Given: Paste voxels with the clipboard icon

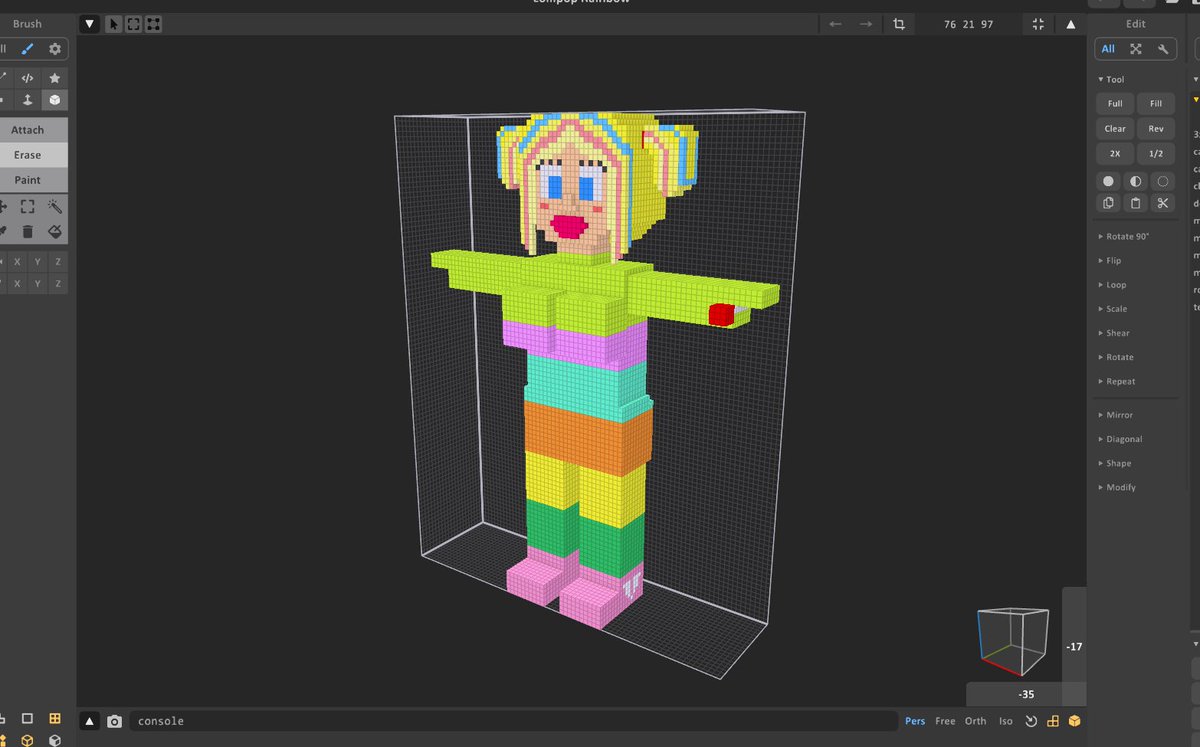Looking at the screenshot, I should point(1135,203).
